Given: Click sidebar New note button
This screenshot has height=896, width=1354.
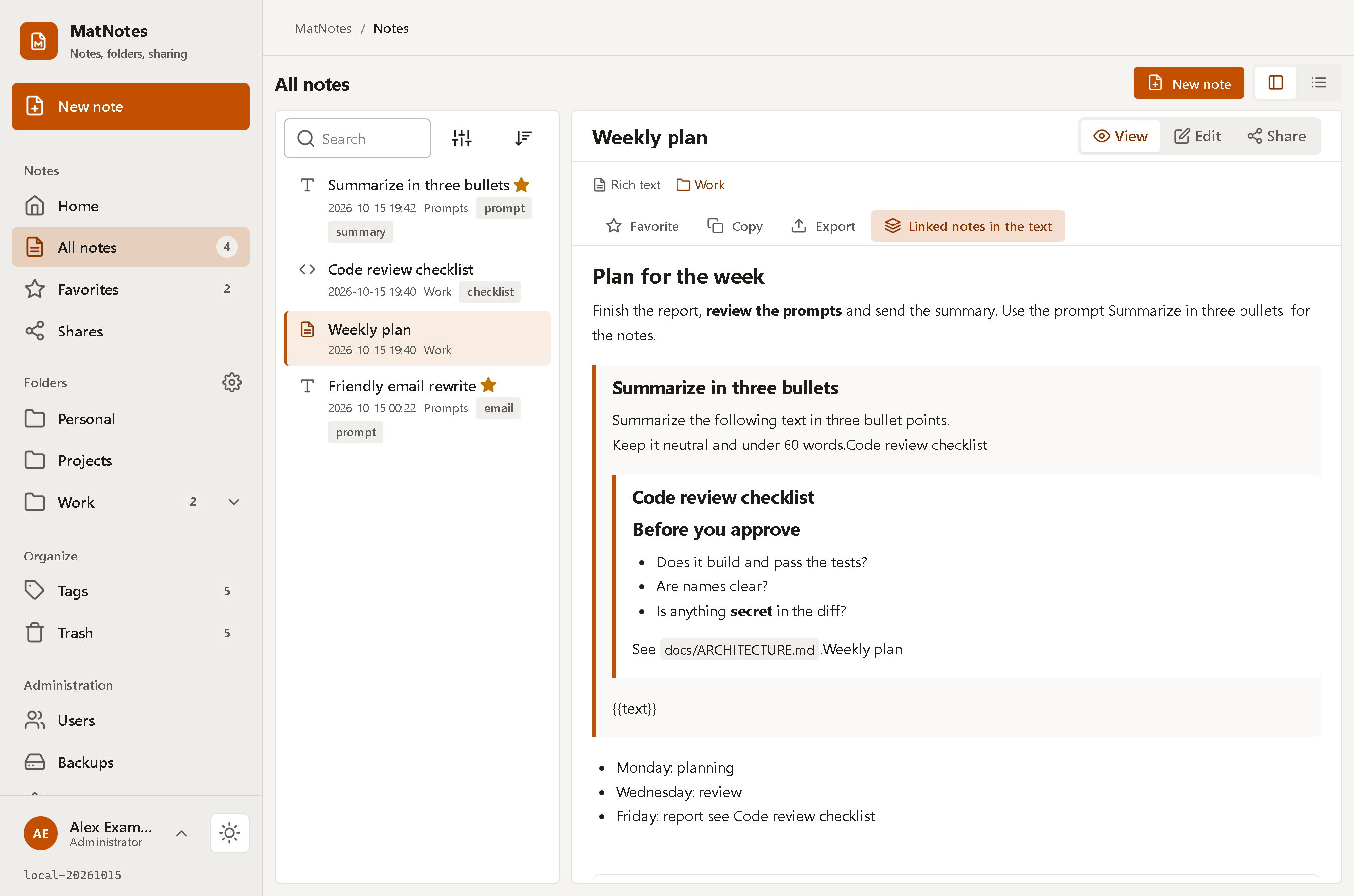Looking at the screenshot, I should point(131,107).
